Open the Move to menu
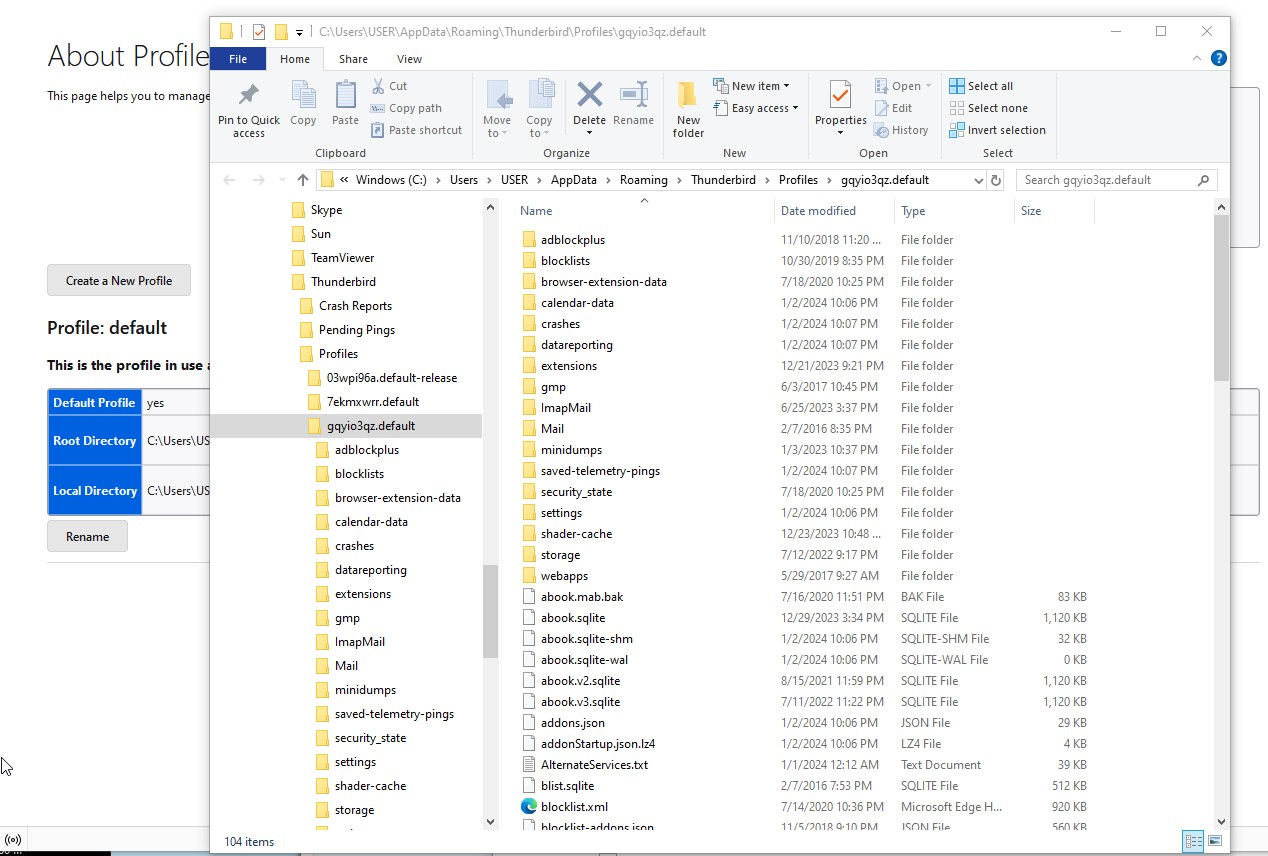Viewport: 1268px width, 856px height. [497, 110]
